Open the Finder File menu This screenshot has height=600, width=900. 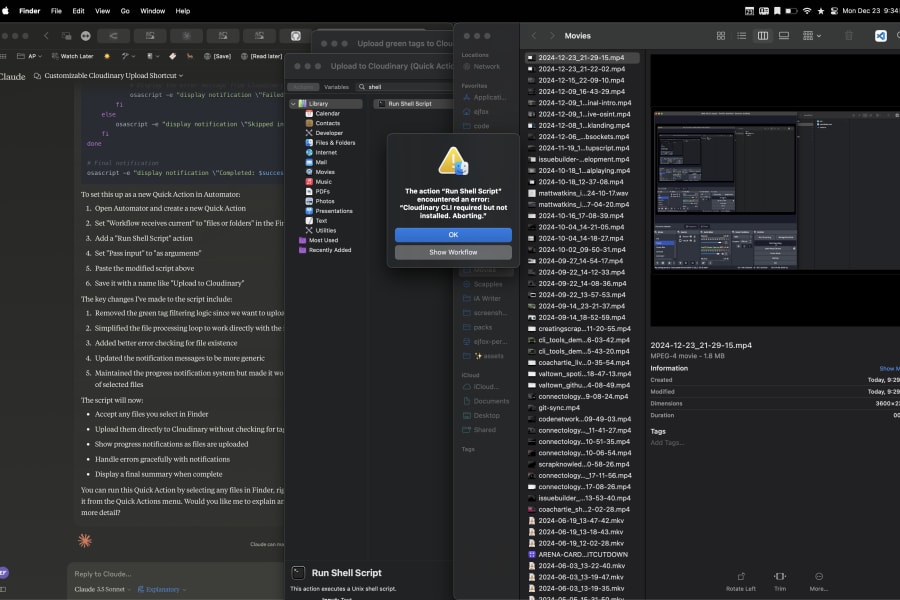click(56, 11)
